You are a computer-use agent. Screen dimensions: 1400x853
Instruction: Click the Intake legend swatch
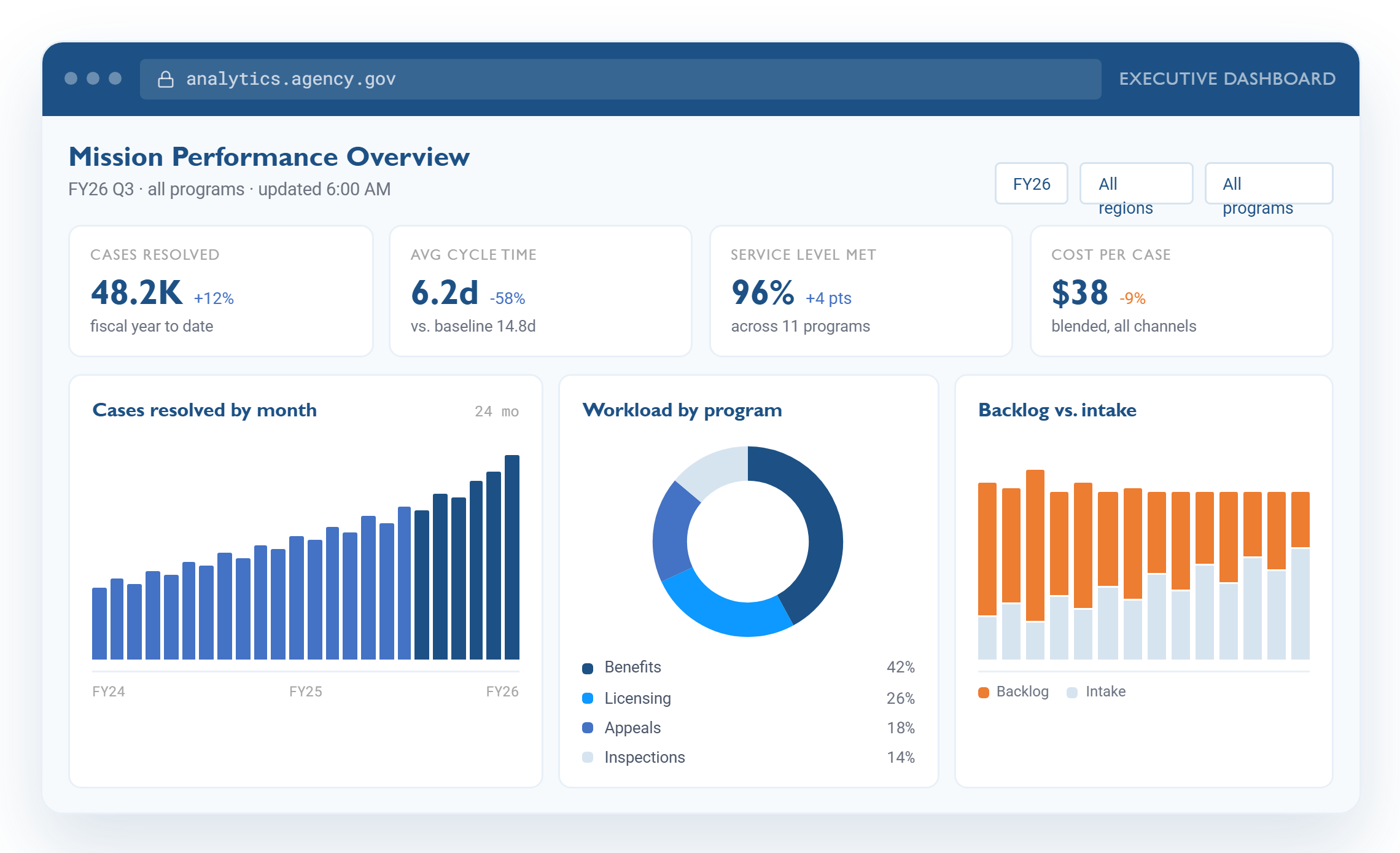[1072, 693]
